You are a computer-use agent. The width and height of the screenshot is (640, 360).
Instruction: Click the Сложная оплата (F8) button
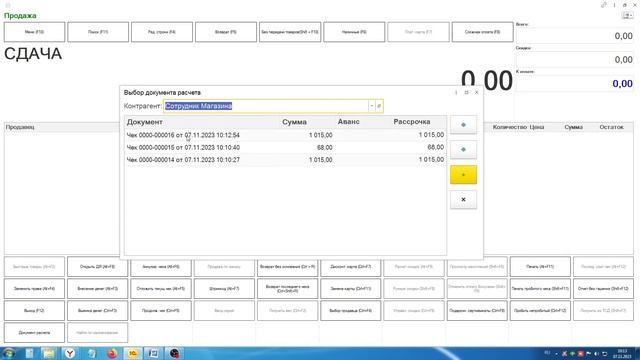pos(482,32)
